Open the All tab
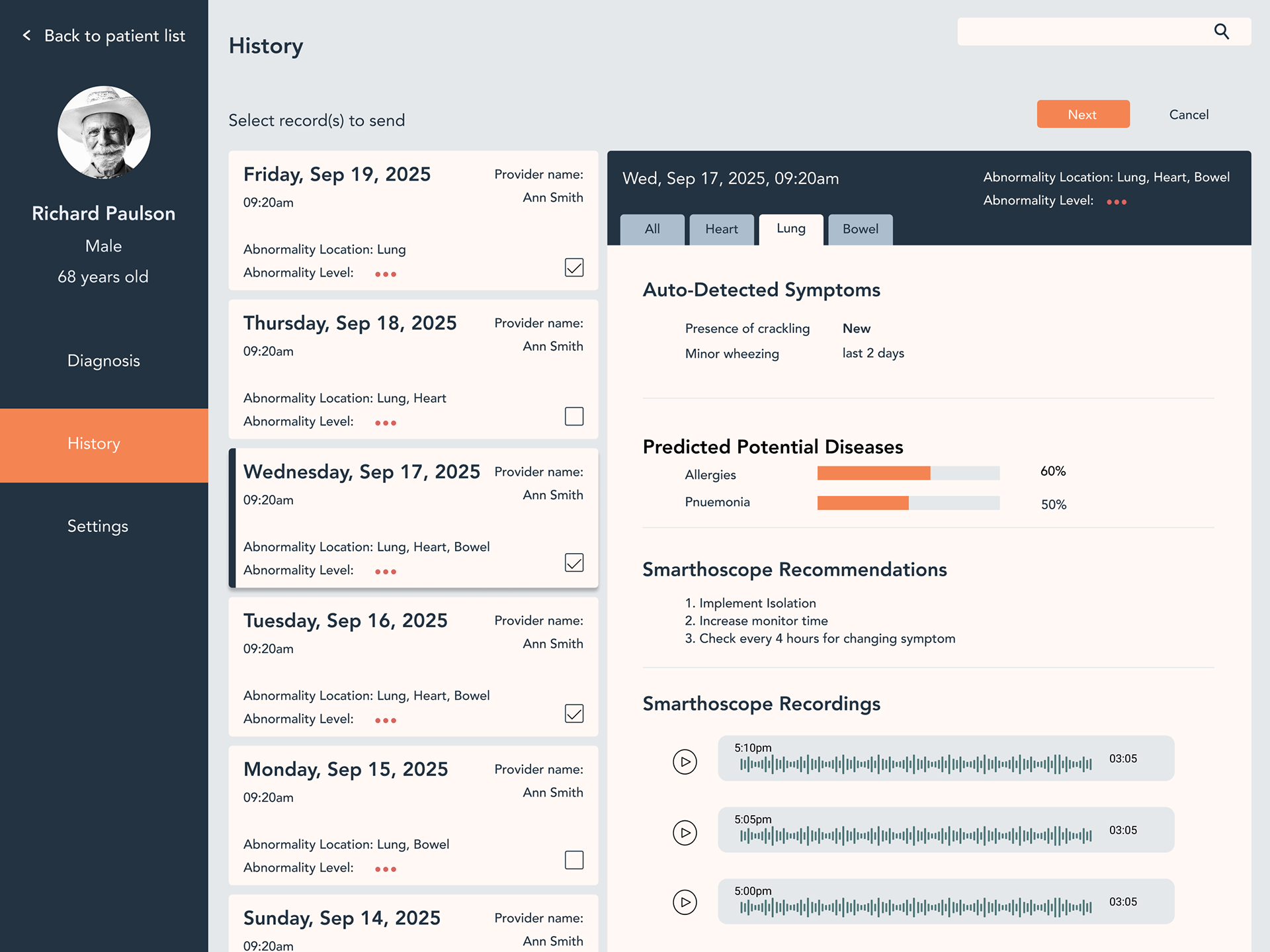1270x952 pixels. [x=652, y=230]
